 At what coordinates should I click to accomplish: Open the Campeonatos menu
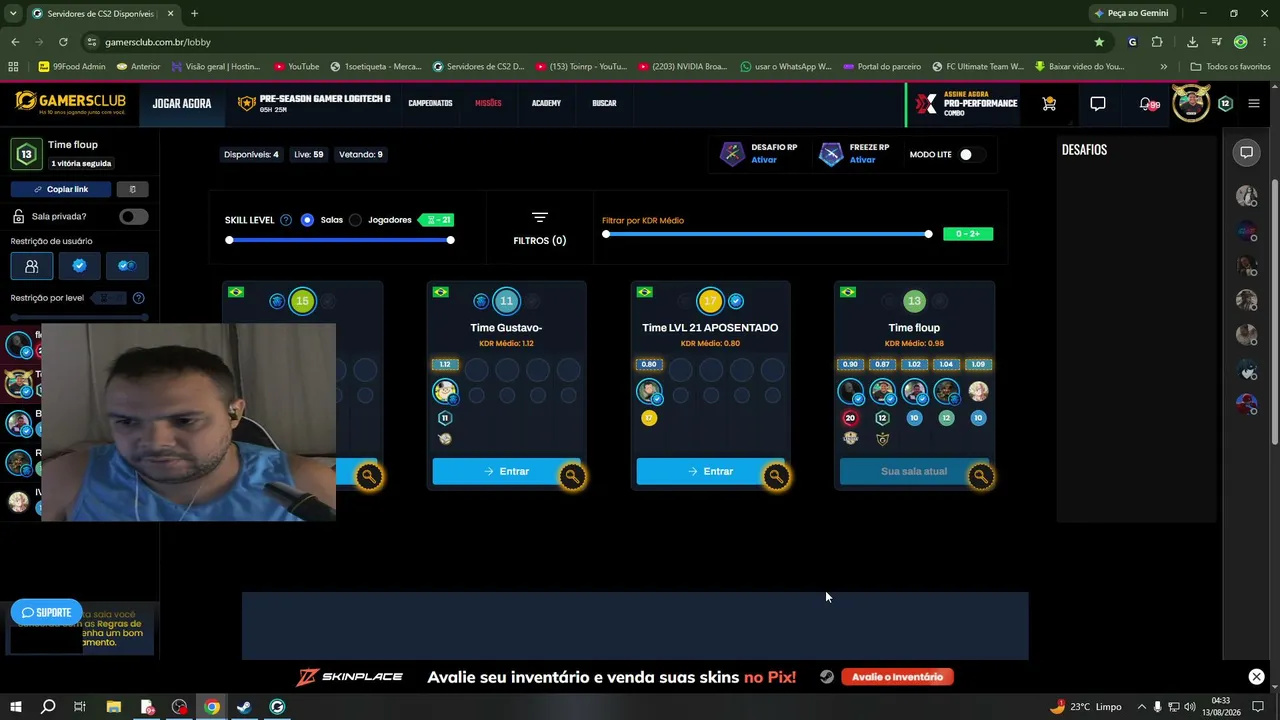click(430, 103)
